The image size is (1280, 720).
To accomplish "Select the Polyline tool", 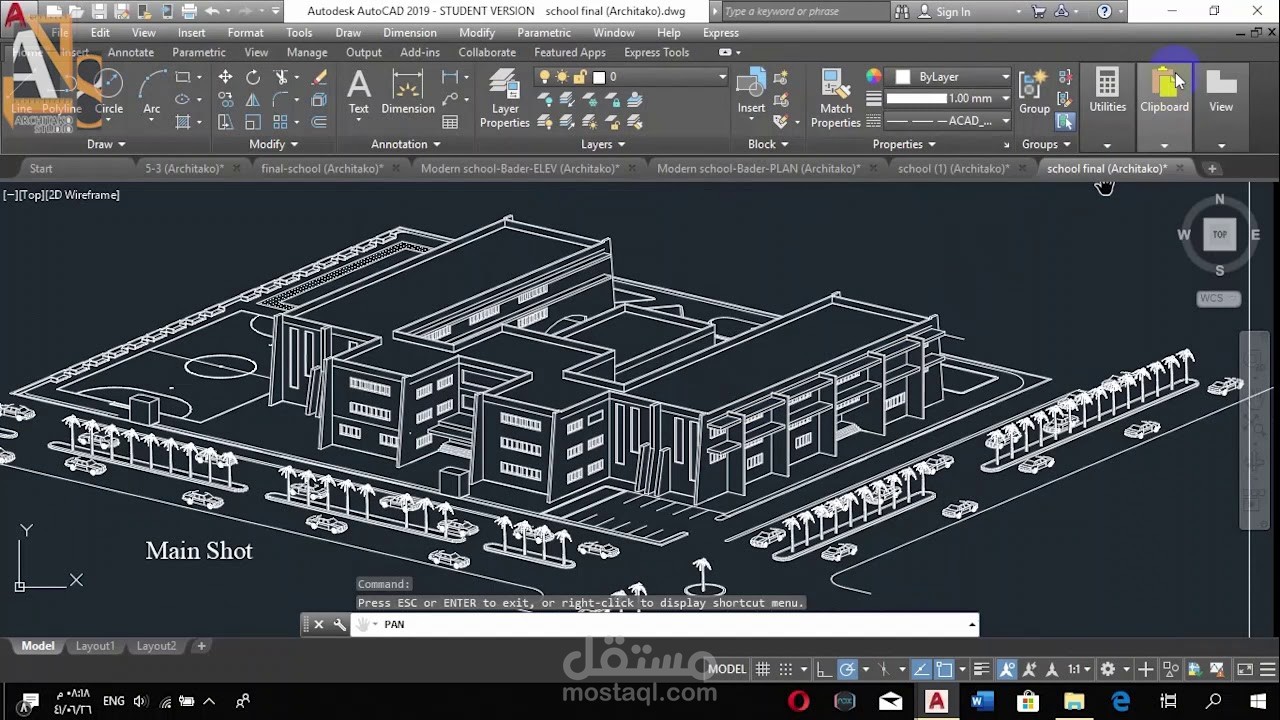I will click(x=61, y=95).
